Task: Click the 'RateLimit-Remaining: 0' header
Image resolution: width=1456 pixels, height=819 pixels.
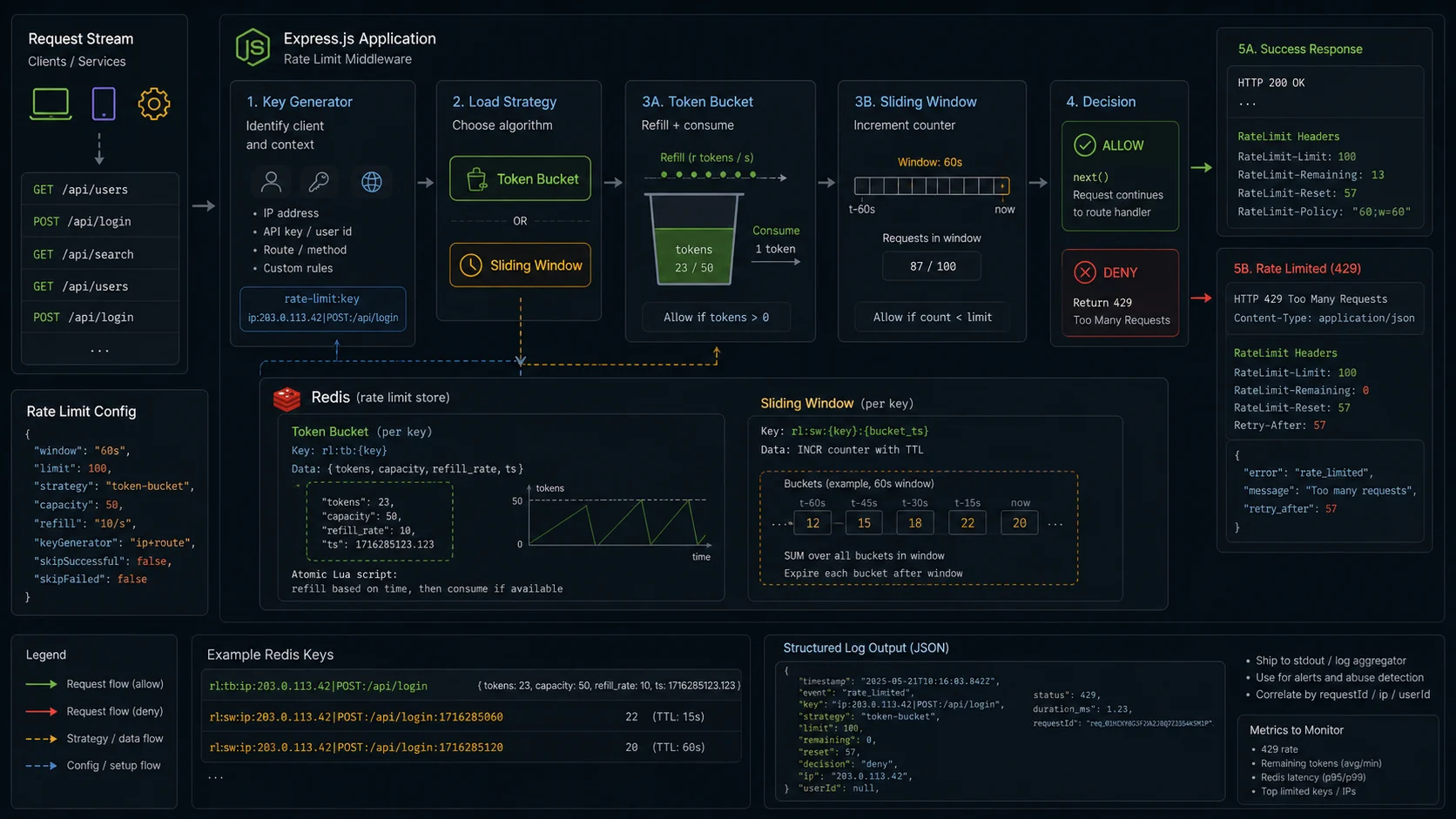Action: tap(1301, 391)
